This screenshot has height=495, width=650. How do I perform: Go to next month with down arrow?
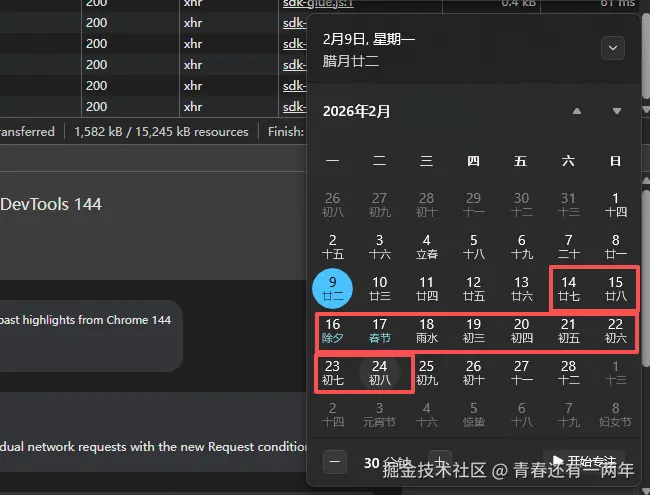coord(617,111)
